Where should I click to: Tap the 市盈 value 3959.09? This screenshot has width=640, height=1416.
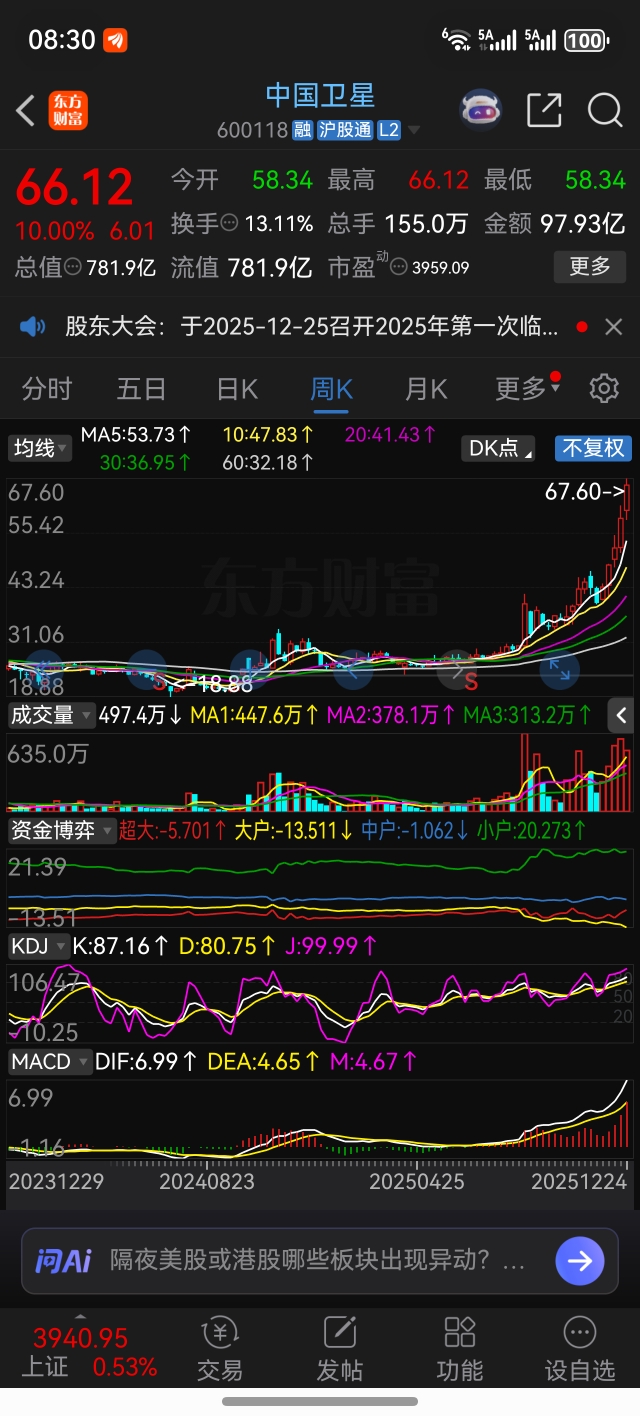(x=440, y=267)
